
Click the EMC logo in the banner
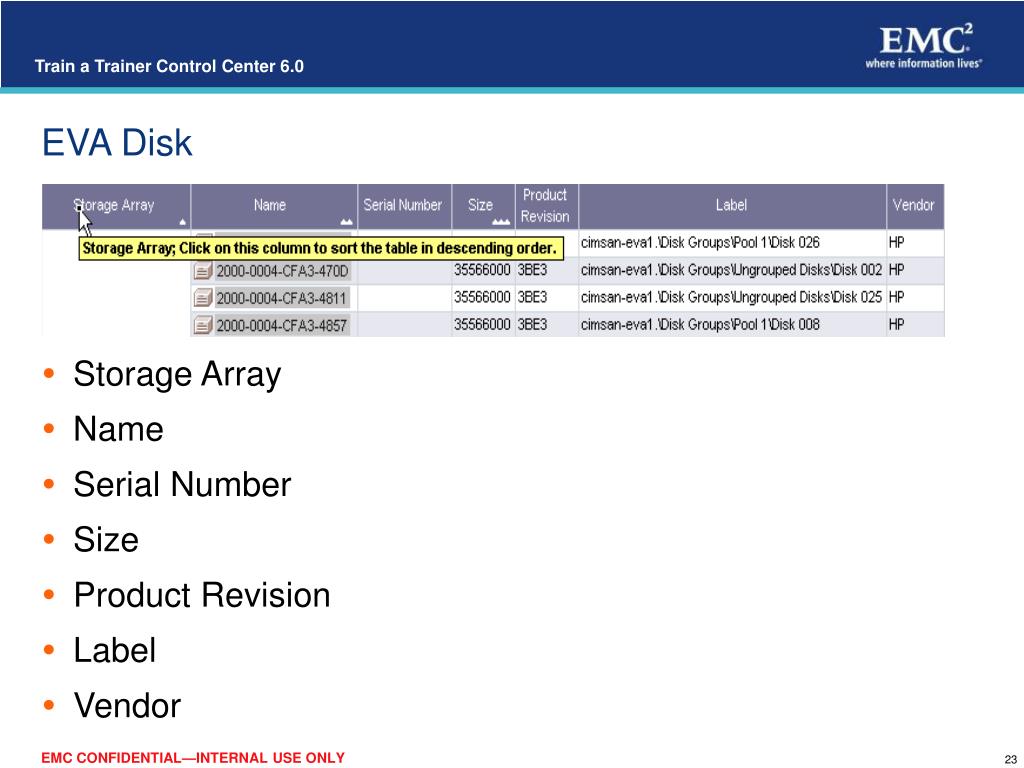tap(925, 46)
